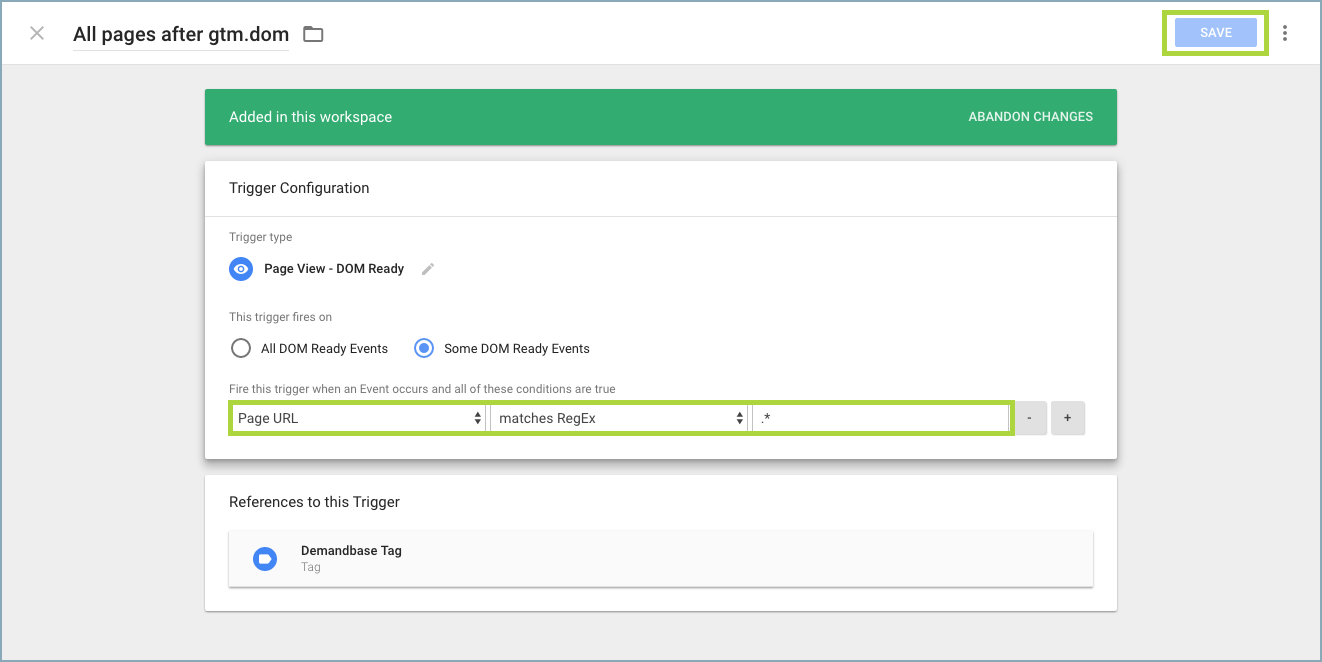Select the All DOM Ready Events radio button
This screenshot has height=662, width=1322.
pos(241,349)
